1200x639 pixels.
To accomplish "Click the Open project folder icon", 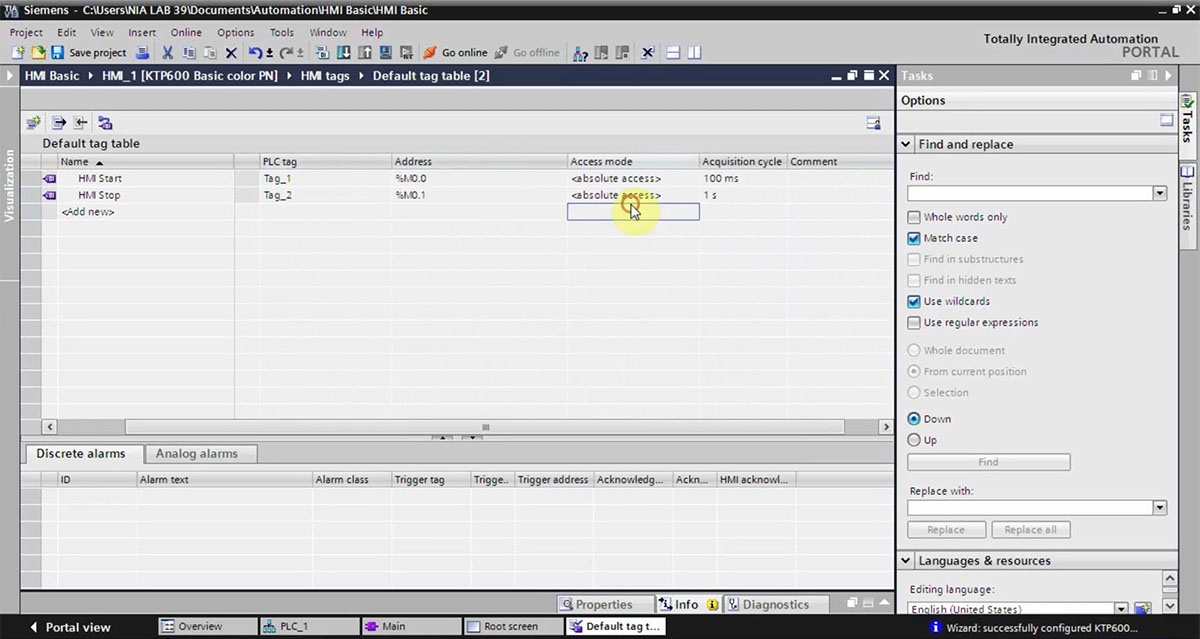I will pyautogui.click(x=37, y=53).
